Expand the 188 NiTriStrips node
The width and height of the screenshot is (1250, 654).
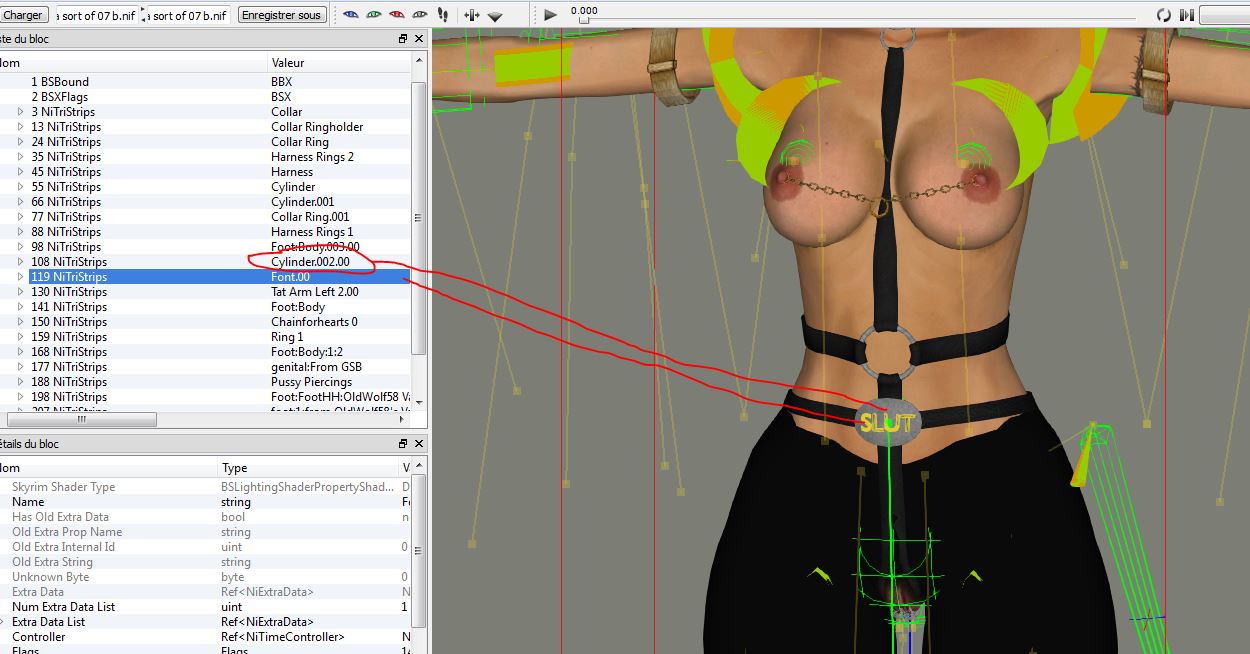coord(21,382)
